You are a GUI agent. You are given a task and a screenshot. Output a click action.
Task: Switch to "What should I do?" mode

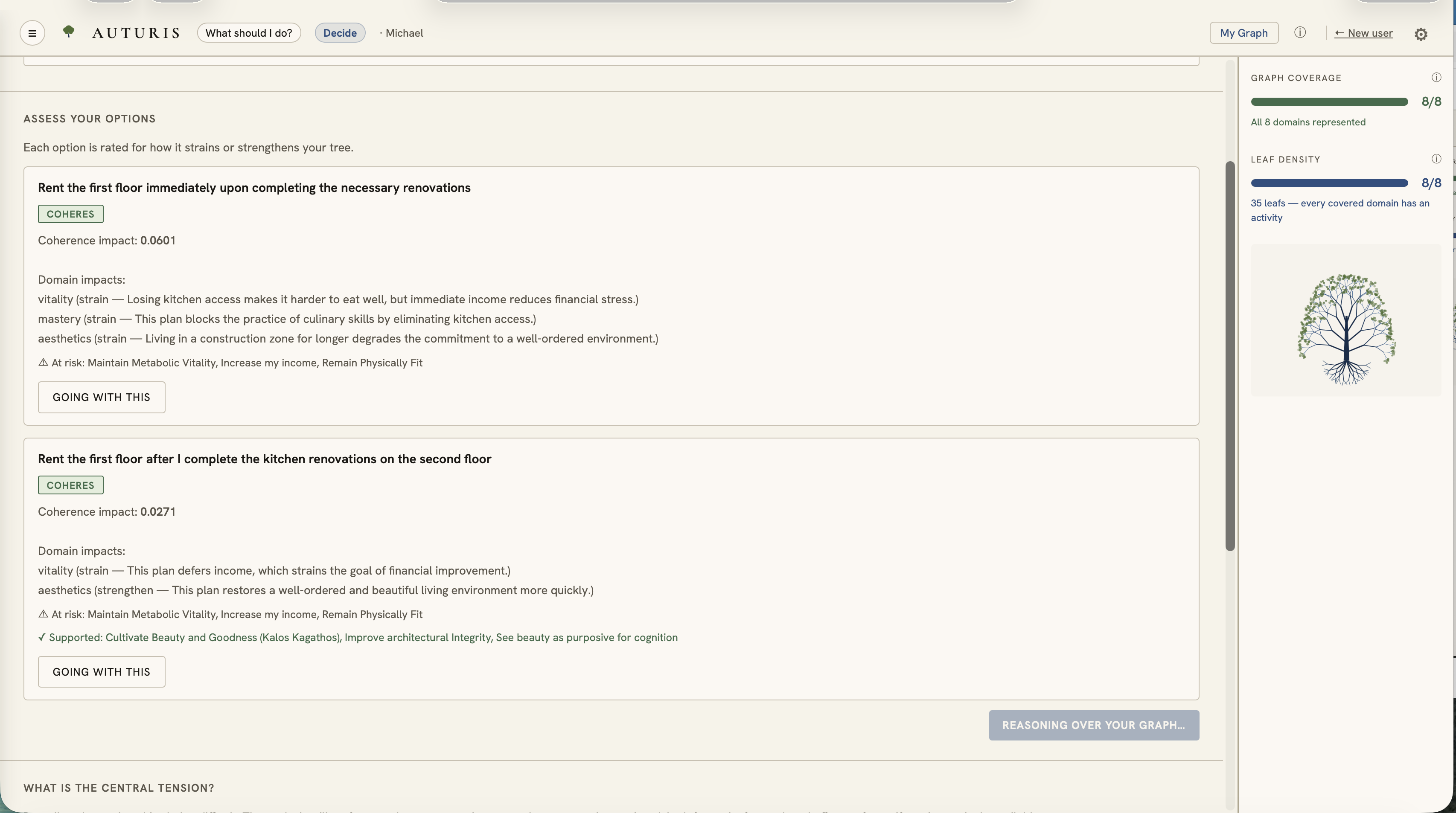tap(249, 33)
